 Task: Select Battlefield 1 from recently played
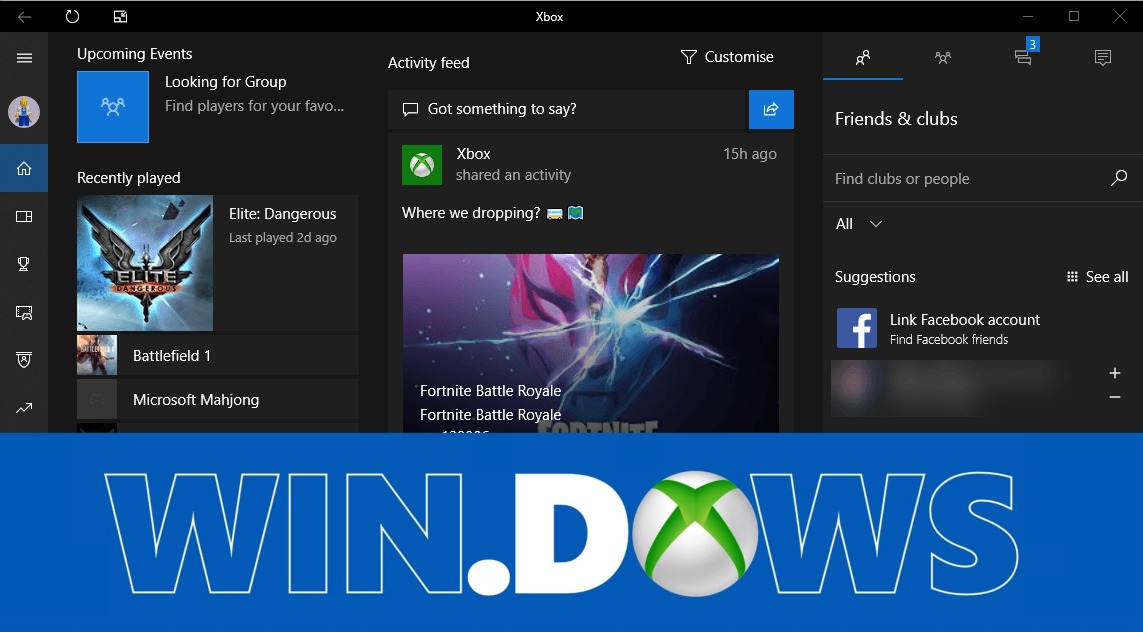pos(218,356)
